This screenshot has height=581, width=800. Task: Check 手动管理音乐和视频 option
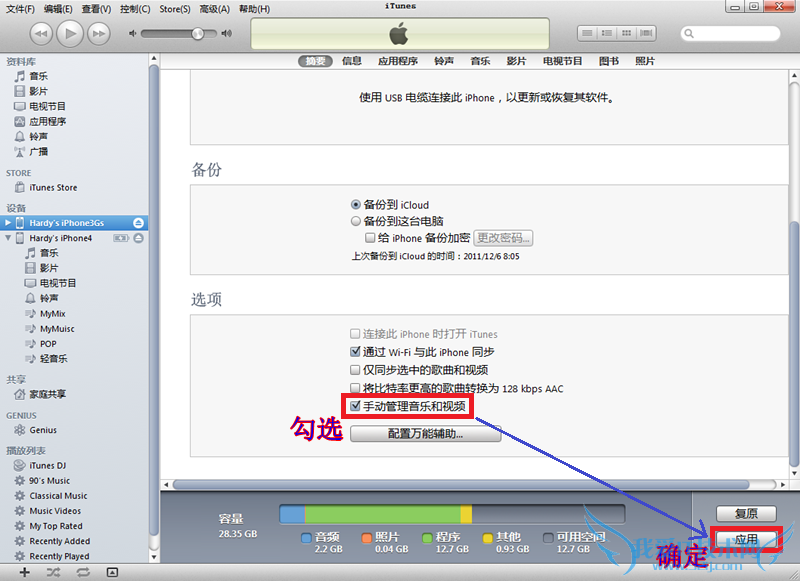point(356,406)
